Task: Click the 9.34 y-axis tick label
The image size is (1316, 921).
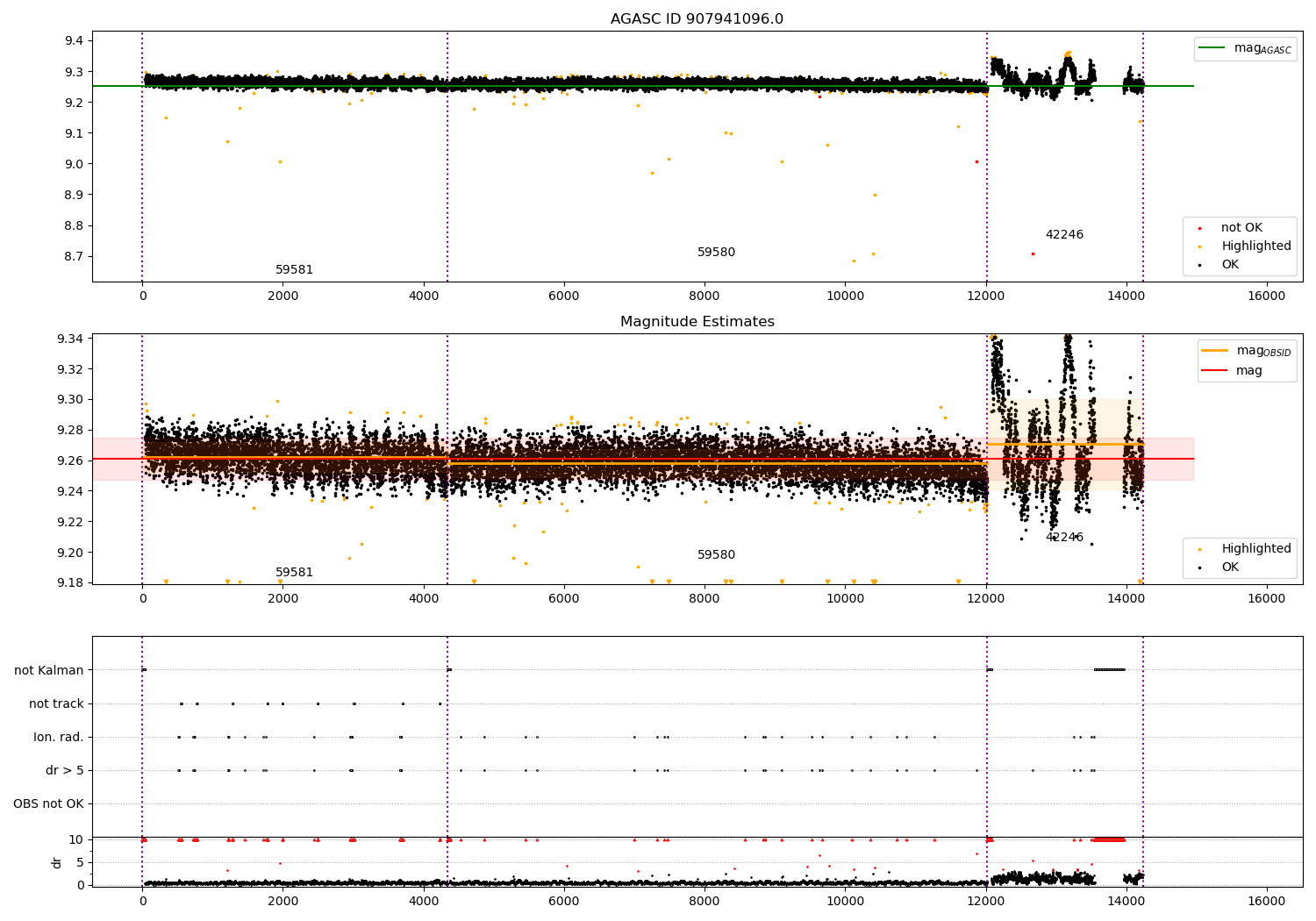Action: [x=70, y=339]
